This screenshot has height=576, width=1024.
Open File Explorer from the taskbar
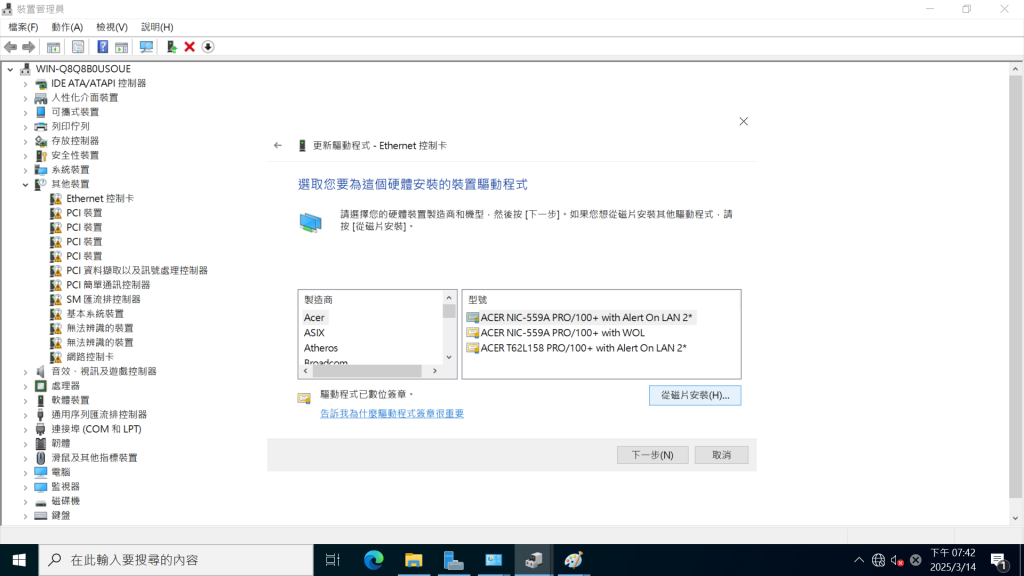click(x=413, y=560)
